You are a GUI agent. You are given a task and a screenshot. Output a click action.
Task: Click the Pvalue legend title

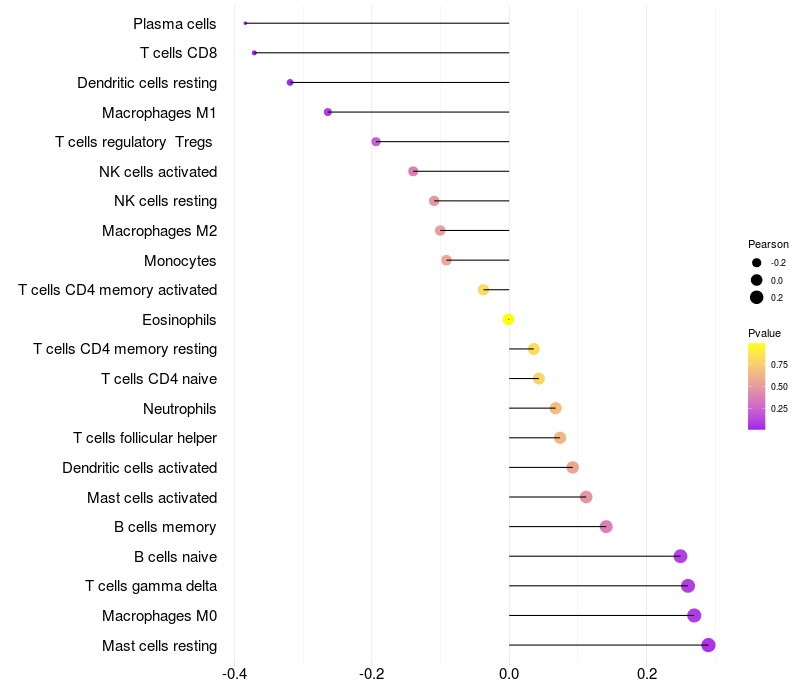[764, 334]
